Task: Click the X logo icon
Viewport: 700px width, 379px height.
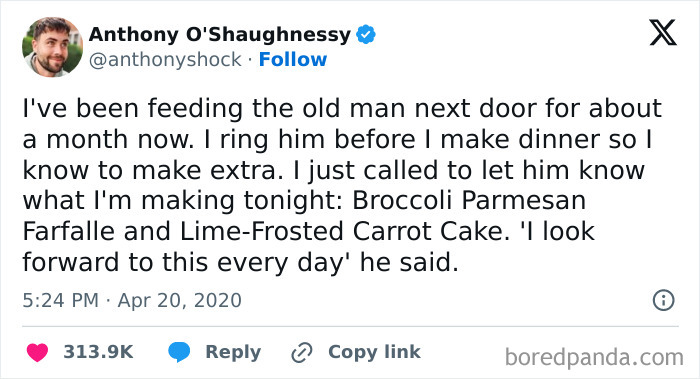Action: pos(663,33)
